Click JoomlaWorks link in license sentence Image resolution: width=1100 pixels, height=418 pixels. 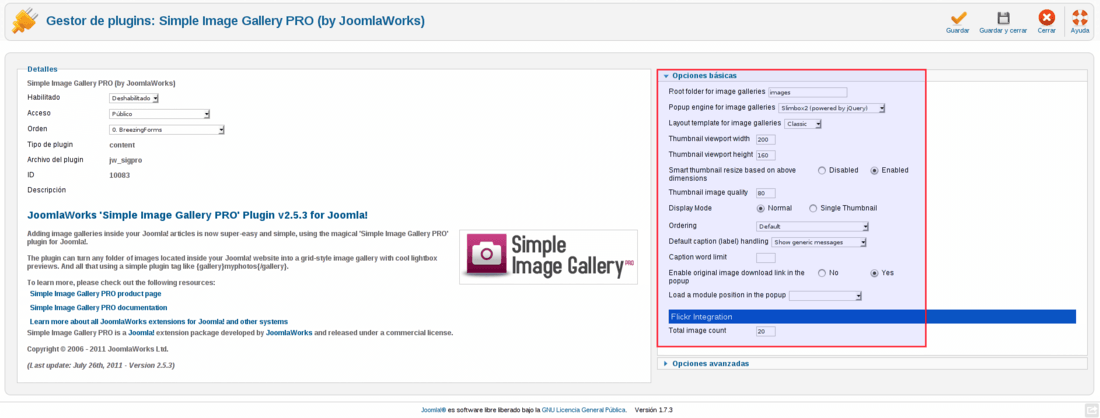(289, 332)
